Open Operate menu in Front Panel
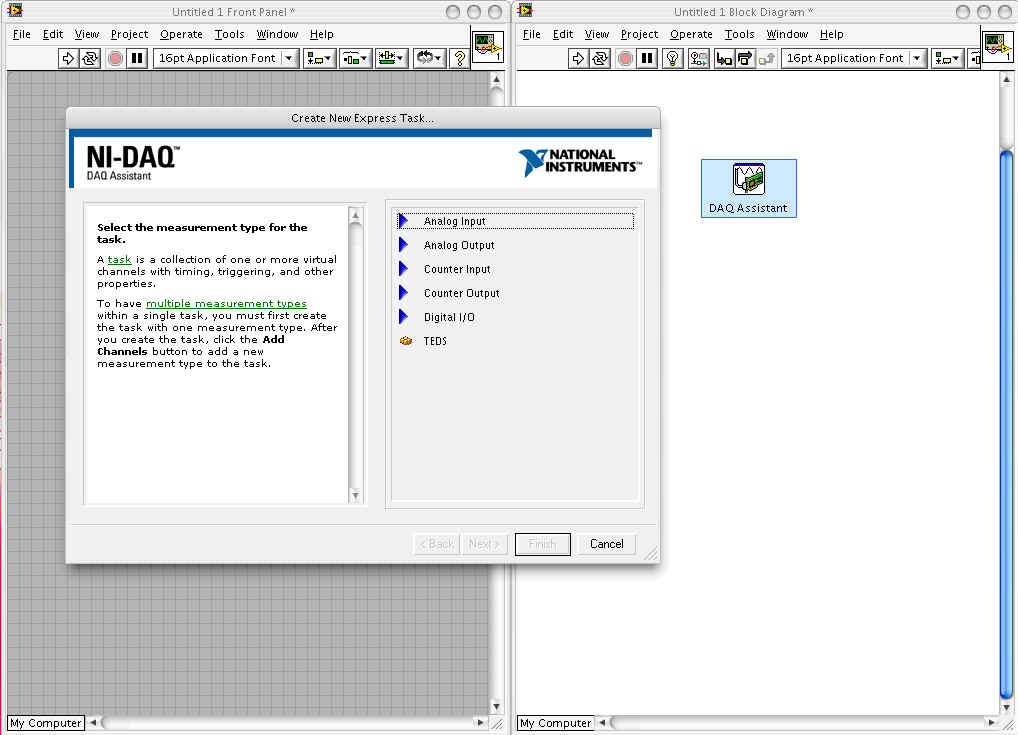The image size is (1018, 735). click(181, 34)
